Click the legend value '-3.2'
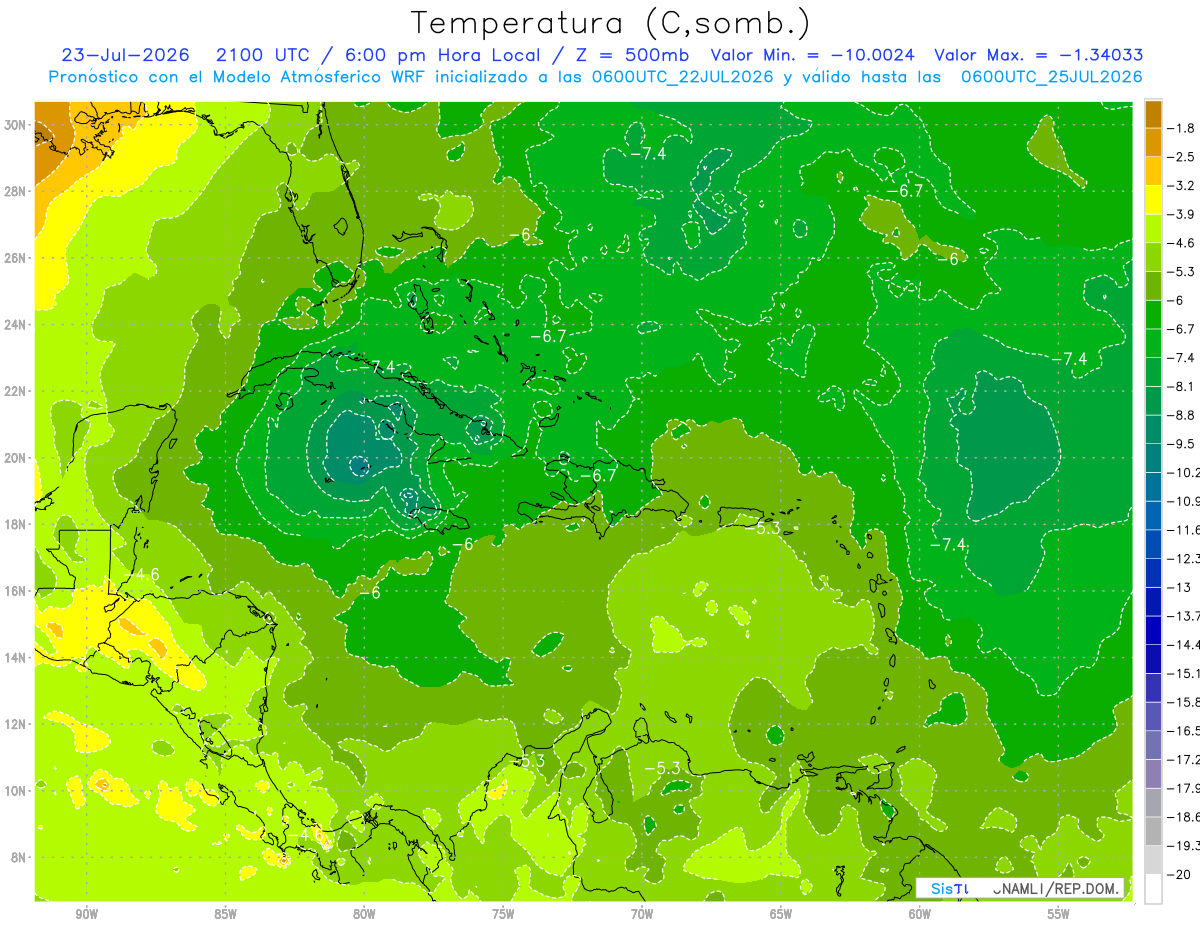Image resolution: width=1200 pixels, height=927 pixels. [1181, 186]
